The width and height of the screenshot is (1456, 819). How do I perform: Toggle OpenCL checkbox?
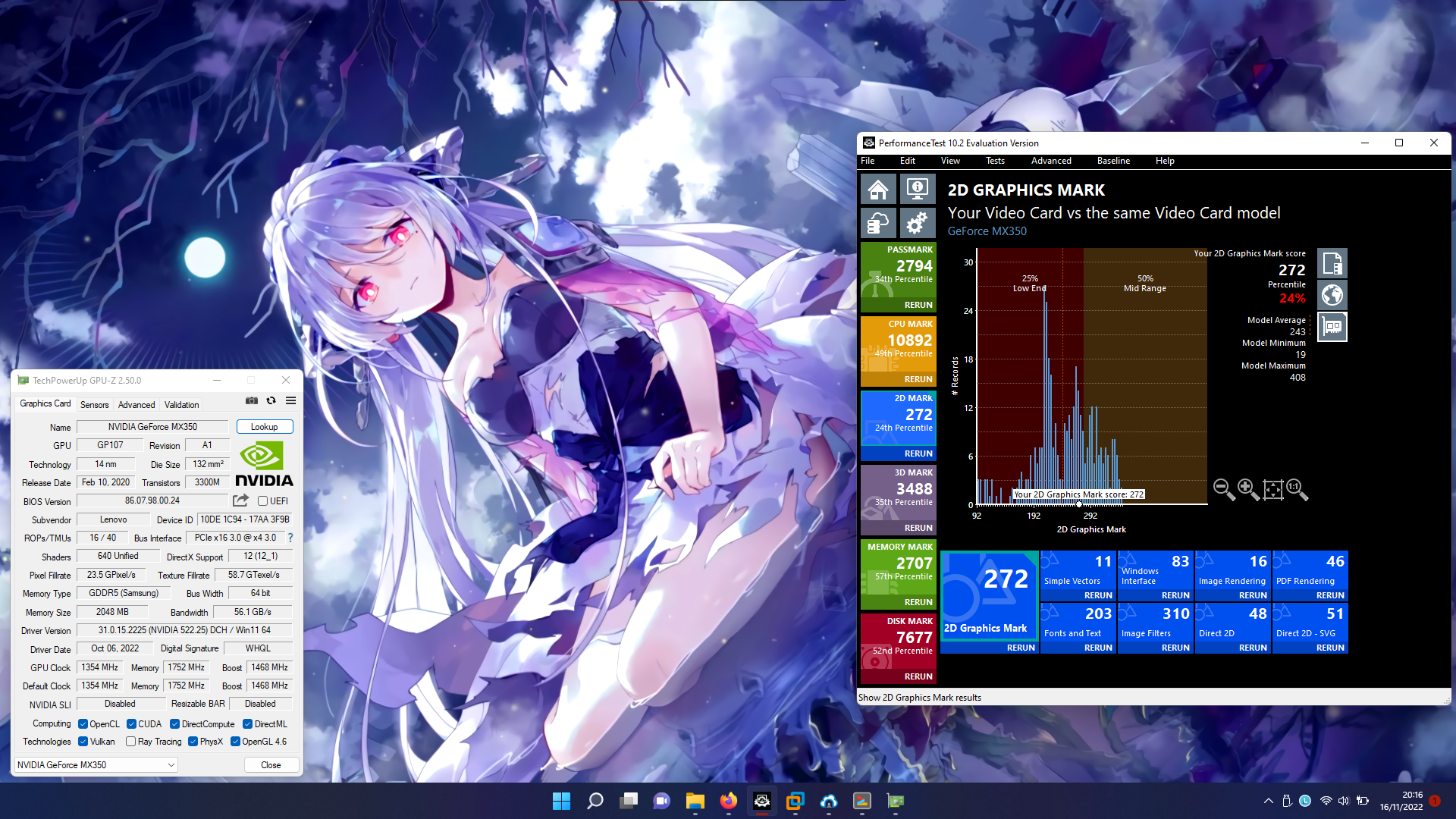point(83,724)
